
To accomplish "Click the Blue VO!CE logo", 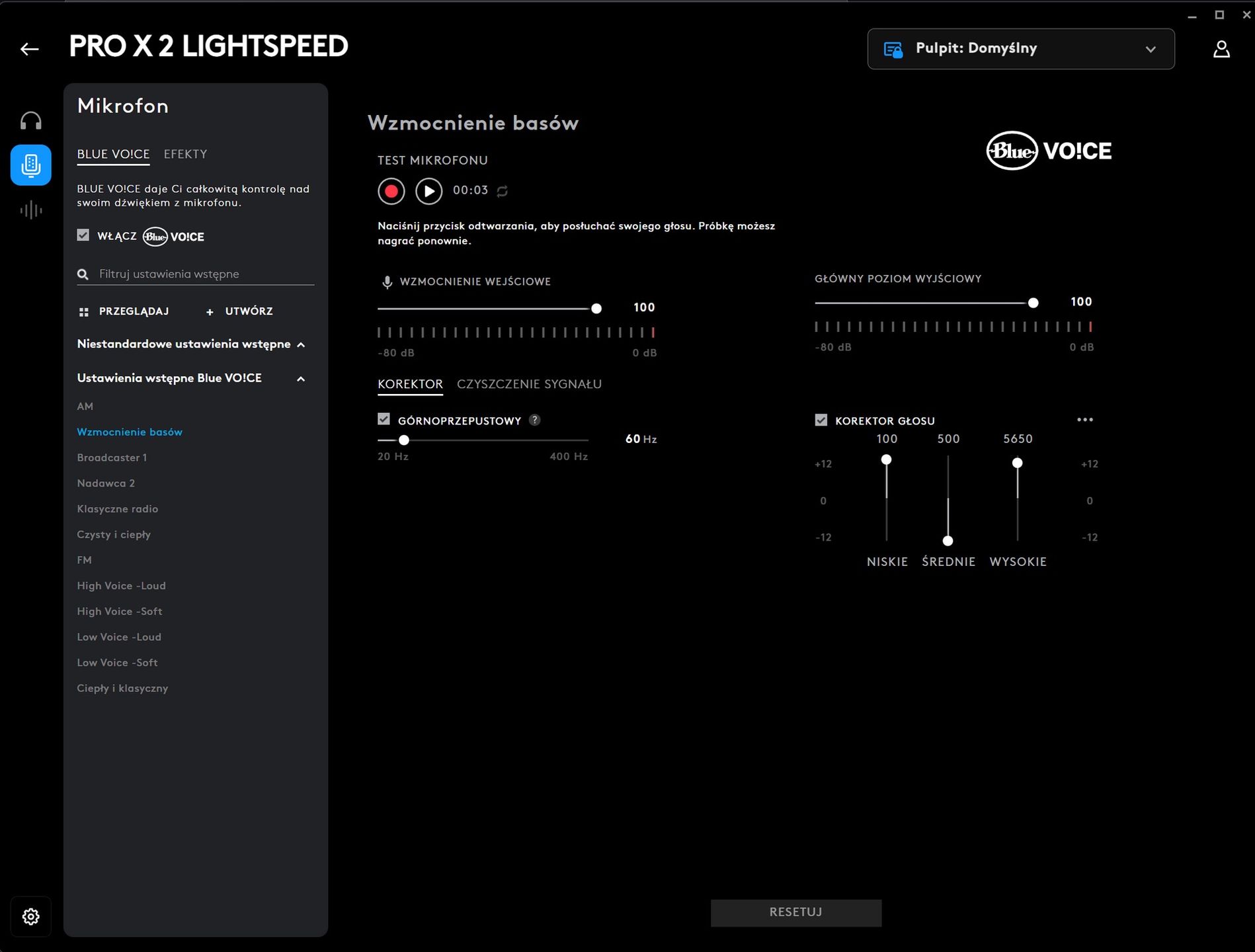I will point(1049,151).
